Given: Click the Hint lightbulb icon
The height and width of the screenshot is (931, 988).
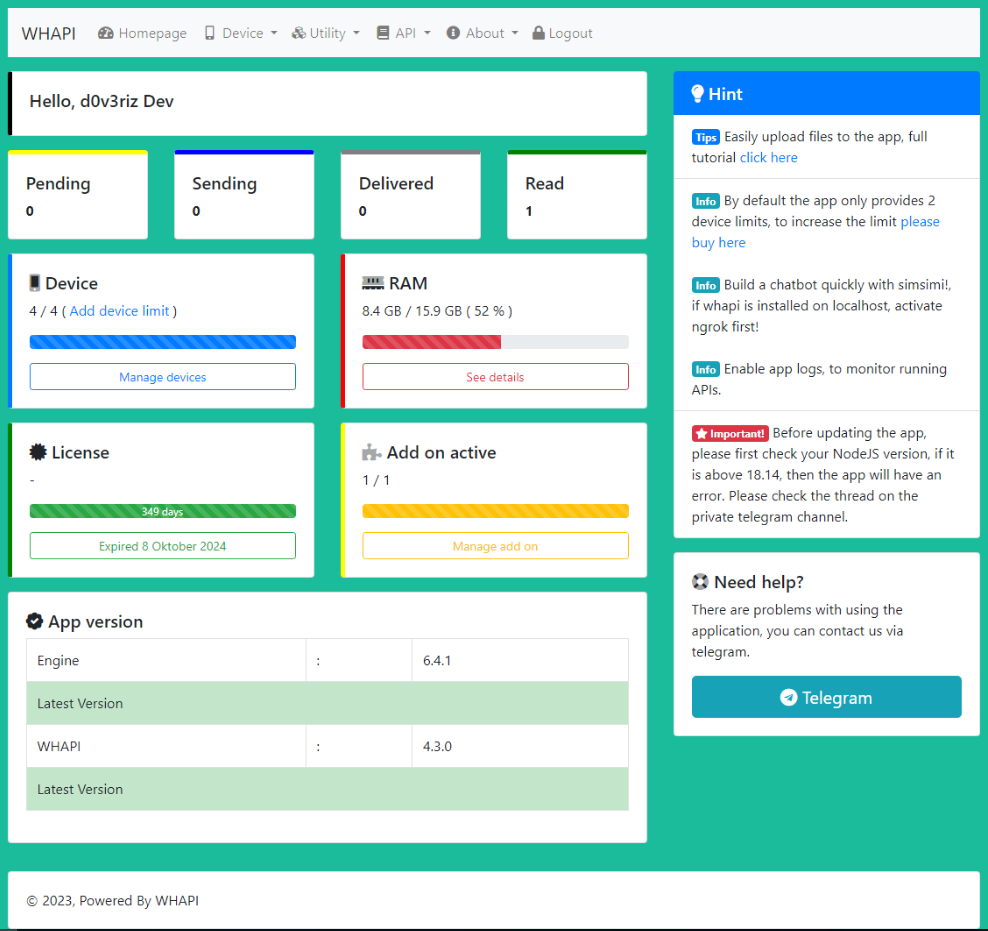Looking at the screenshot, I should (697, 94).
